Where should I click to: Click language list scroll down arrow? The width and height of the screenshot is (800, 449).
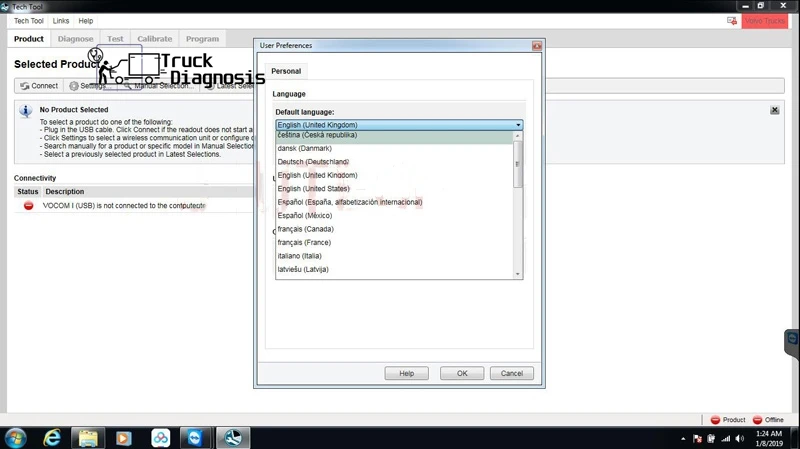pos(518,274)
